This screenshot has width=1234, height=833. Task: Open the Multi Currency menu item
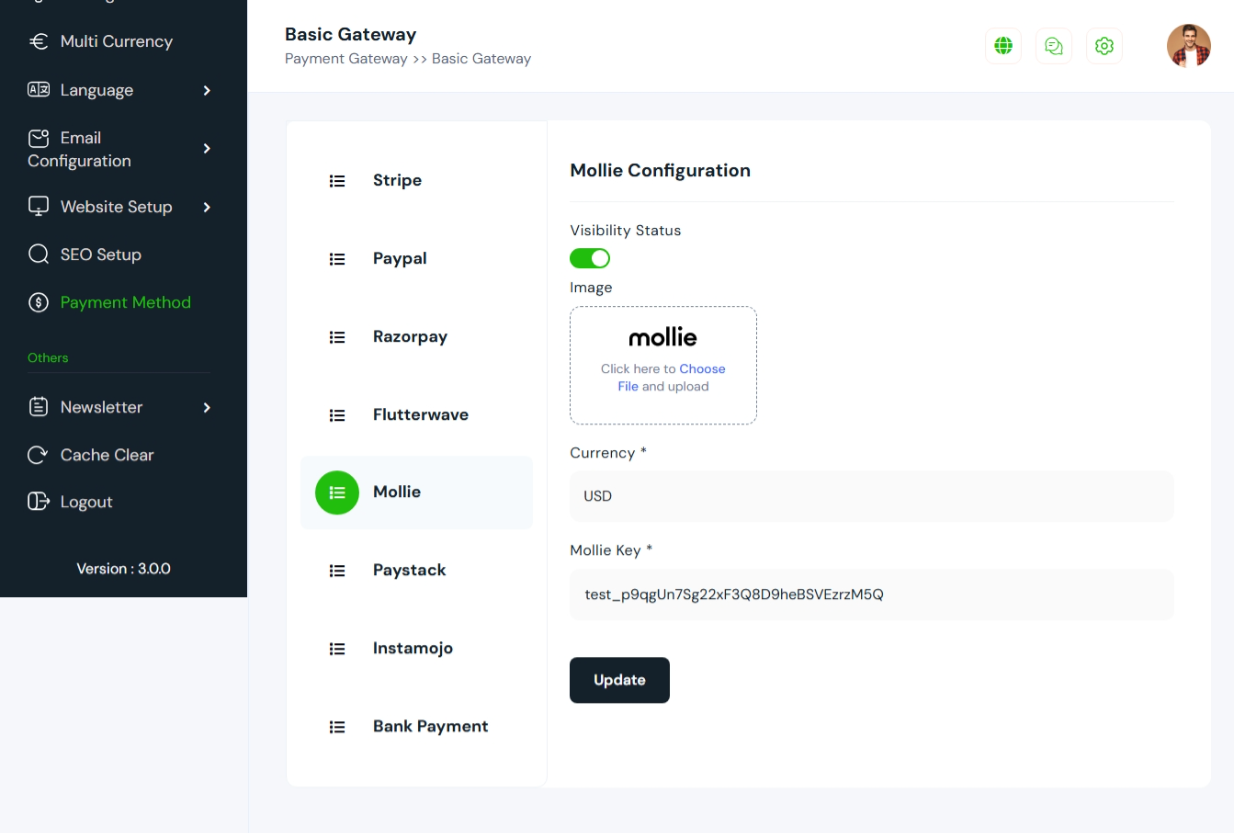(x=116, y=41)
